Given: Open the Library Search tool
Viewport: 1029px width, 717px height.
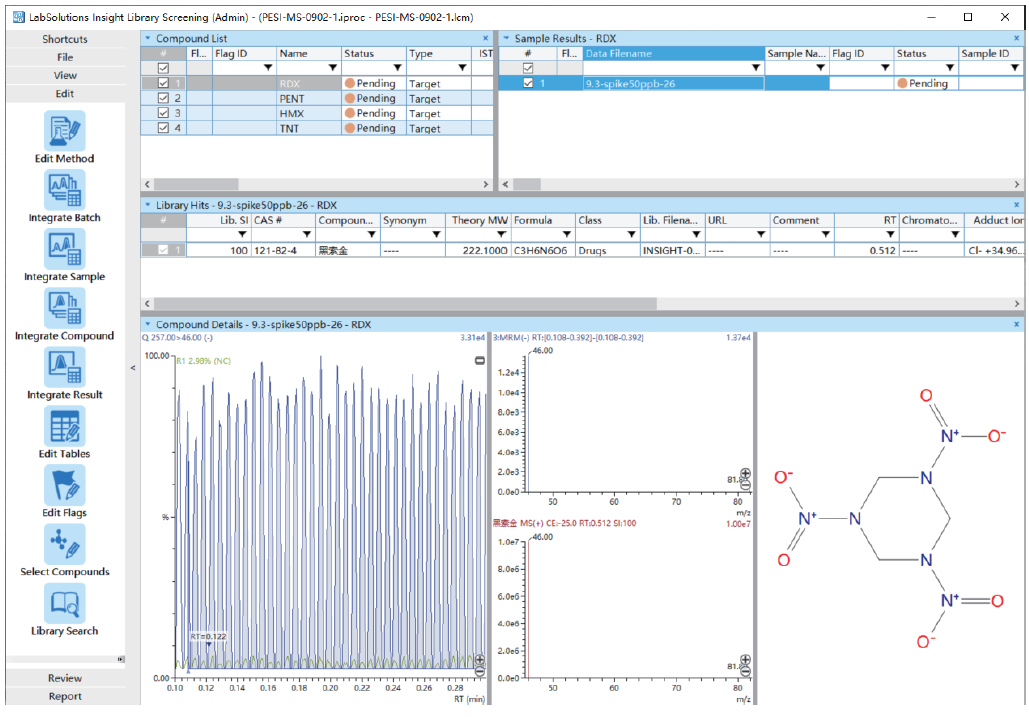Looking at the screenshot, I should (x=64, y=603).
